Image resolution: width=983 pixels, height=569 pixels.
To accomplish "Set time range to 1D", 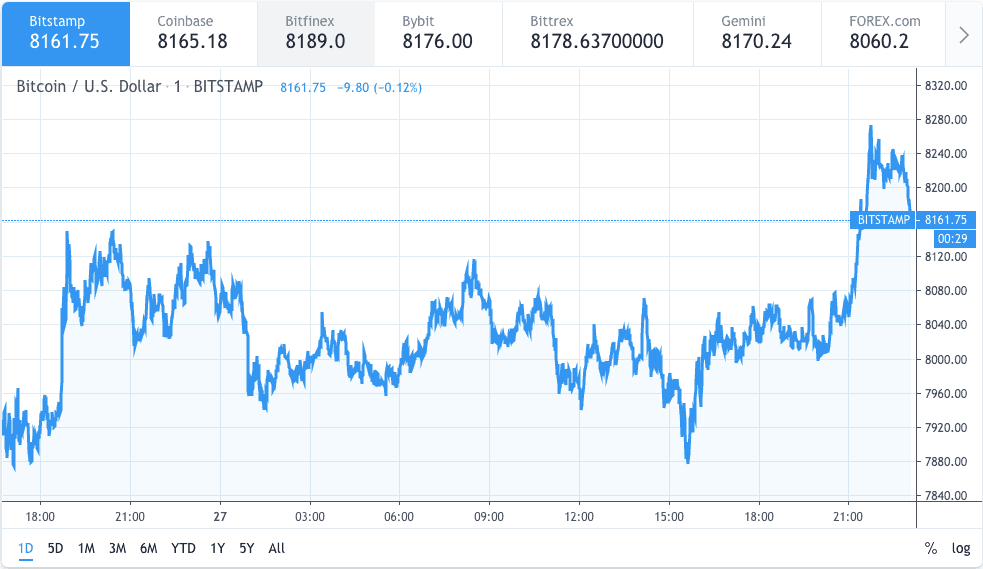I will click(x=26, y=548).
